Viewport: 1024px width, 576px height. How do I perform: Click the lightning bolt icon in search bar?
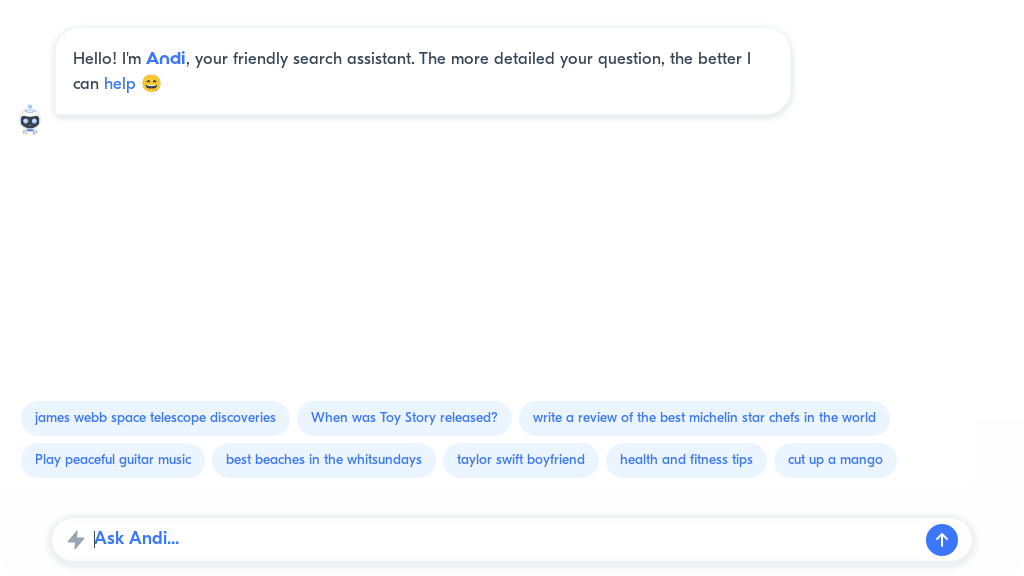pos(76,539)
